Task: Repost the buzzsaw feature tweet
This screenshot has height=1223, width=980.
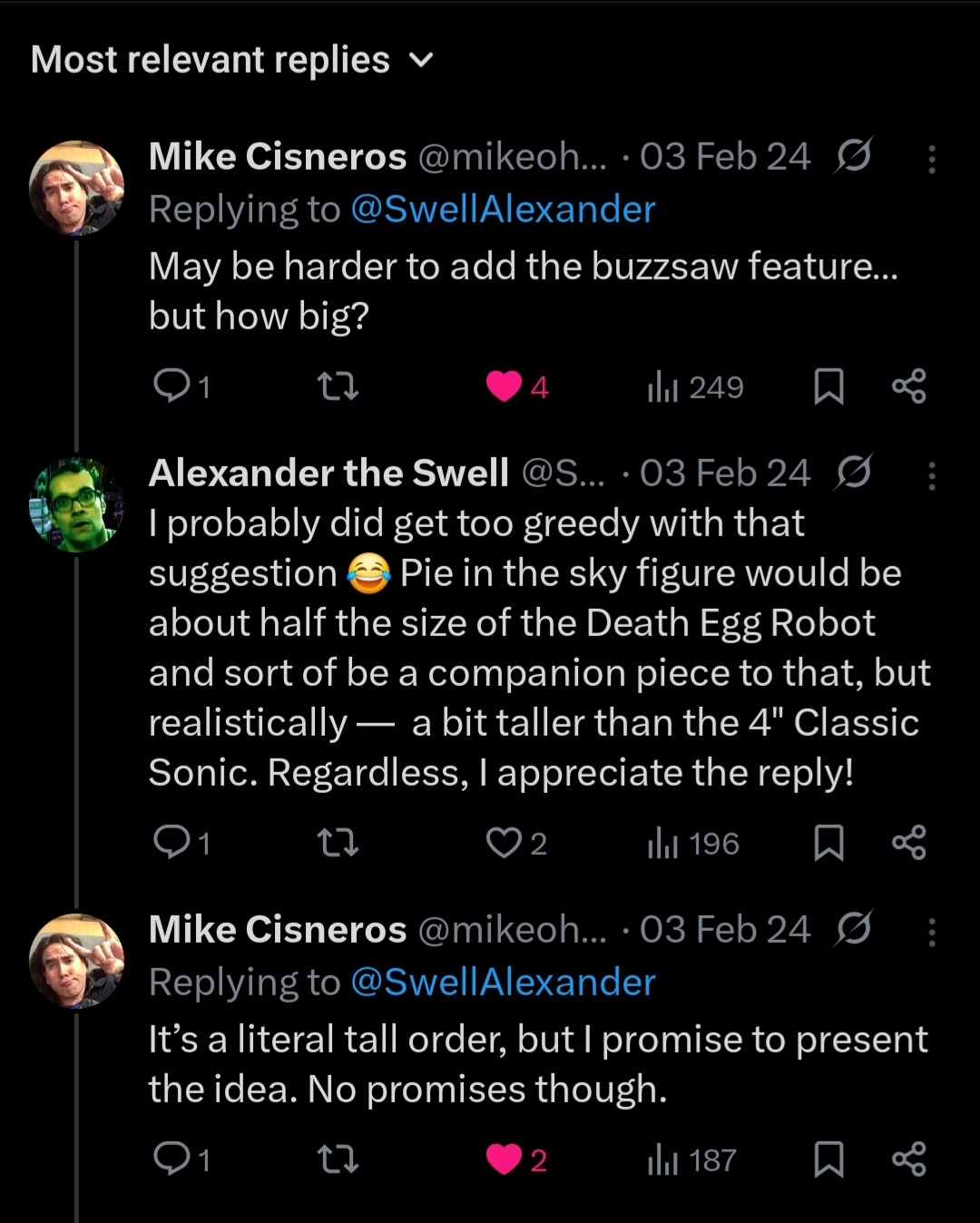Action: click(x=339, y=387)
